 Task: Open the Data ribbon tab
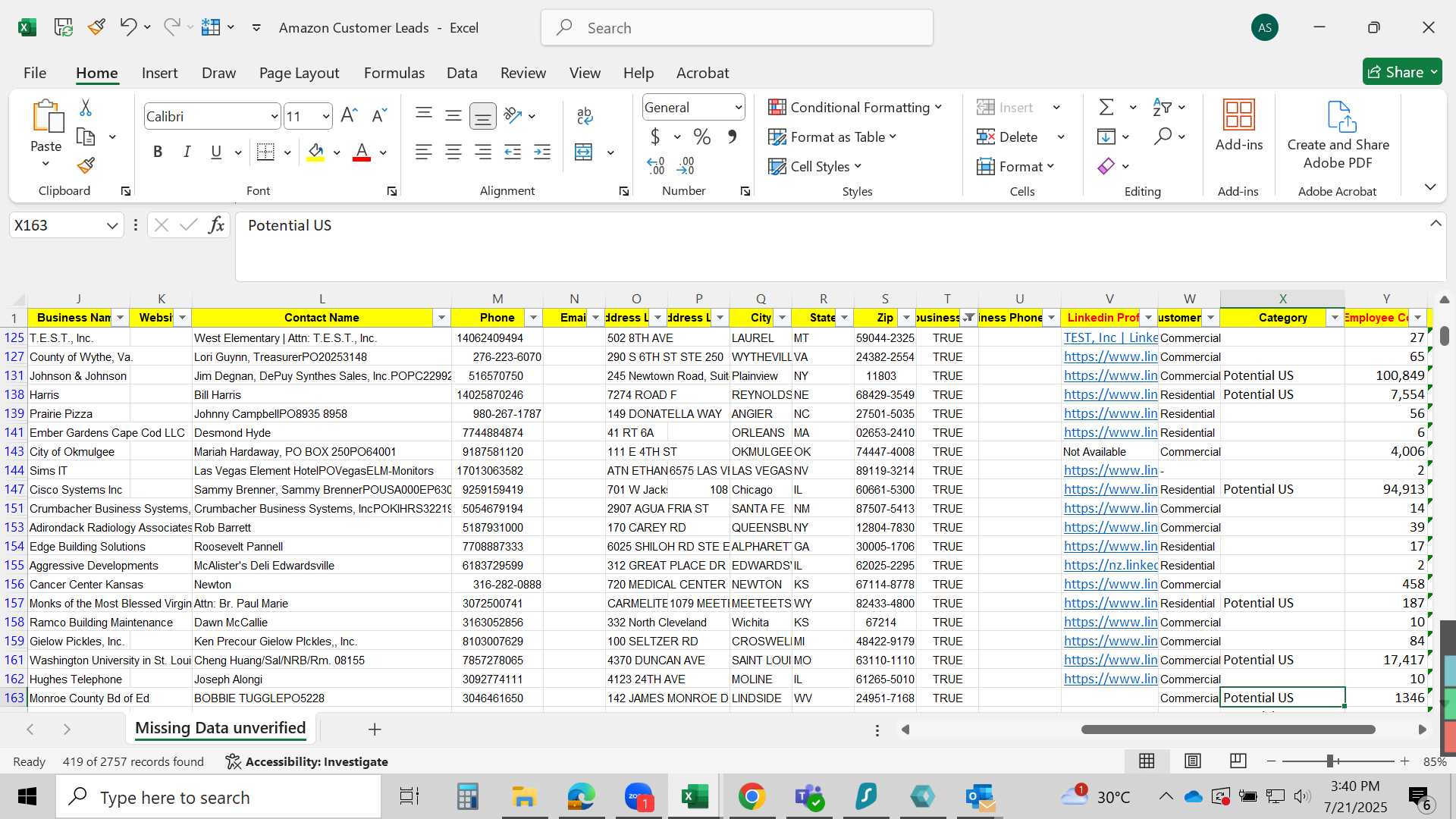[x=462, y=73]
